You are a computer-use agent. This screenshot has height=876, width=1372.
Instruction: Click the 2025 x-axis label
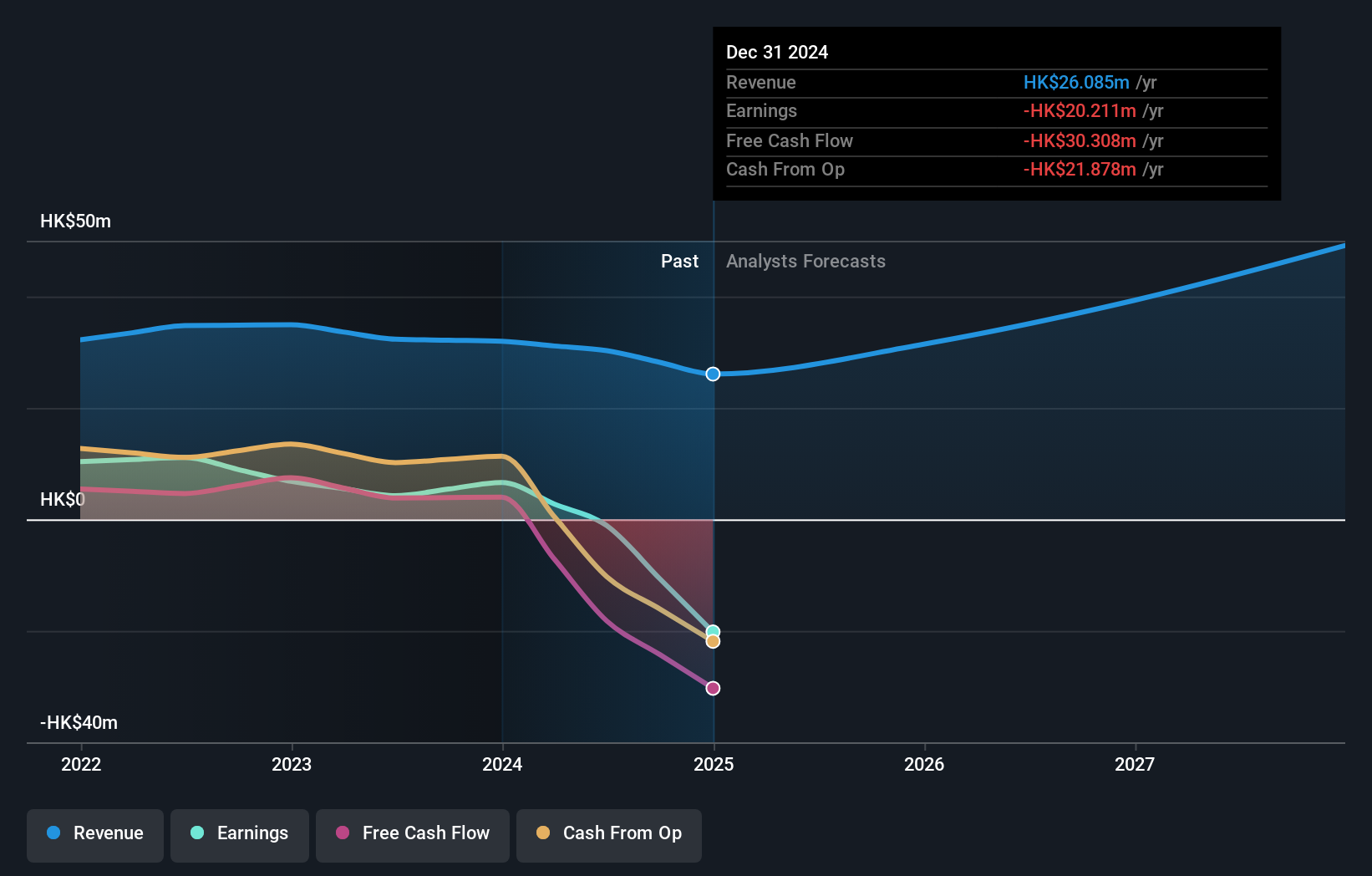click(714, 764)
